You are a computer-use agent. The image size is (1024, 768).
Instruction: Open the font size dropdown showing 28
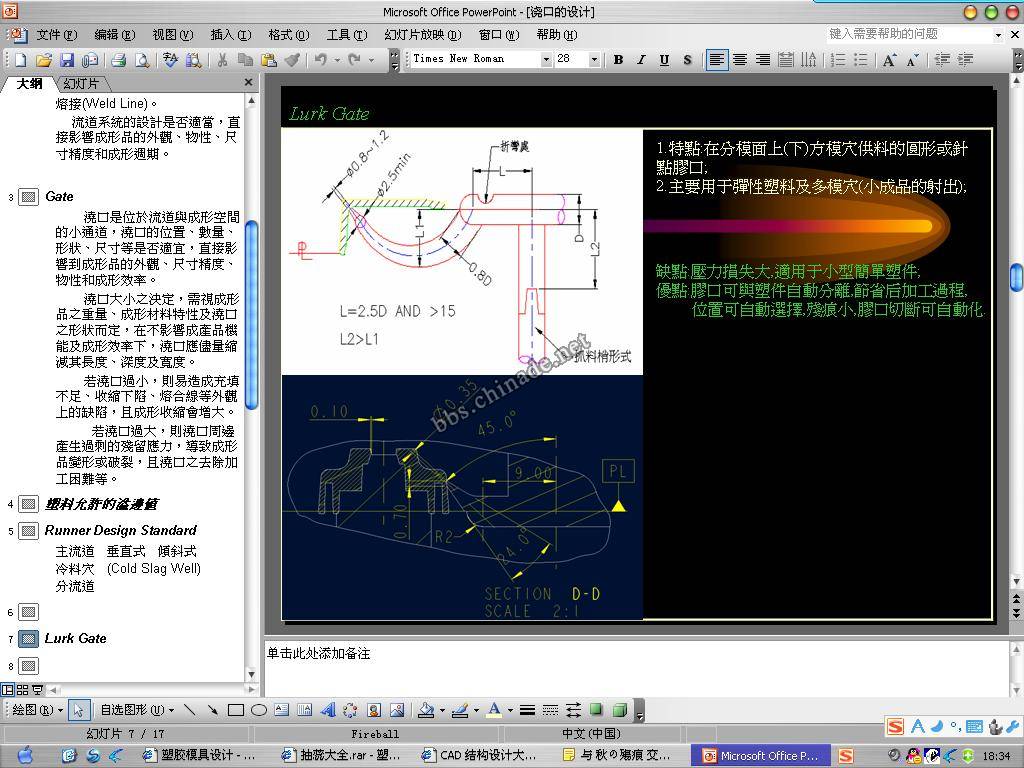coord(594,60)
